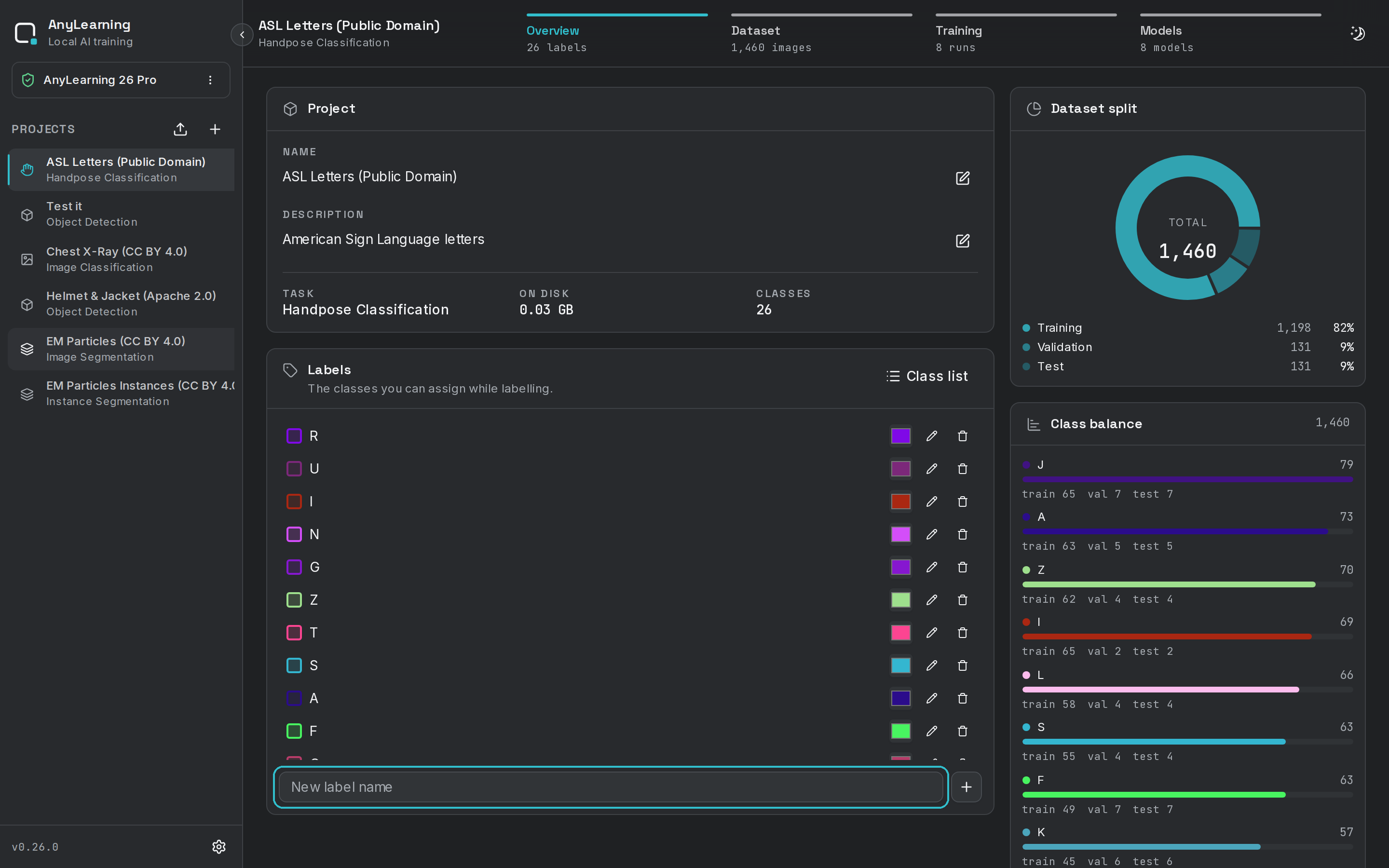Open EM Particles (CC BY 4.0) project
The width and height of the screenshot is (1389, 868).
click(x=121, y=349)
